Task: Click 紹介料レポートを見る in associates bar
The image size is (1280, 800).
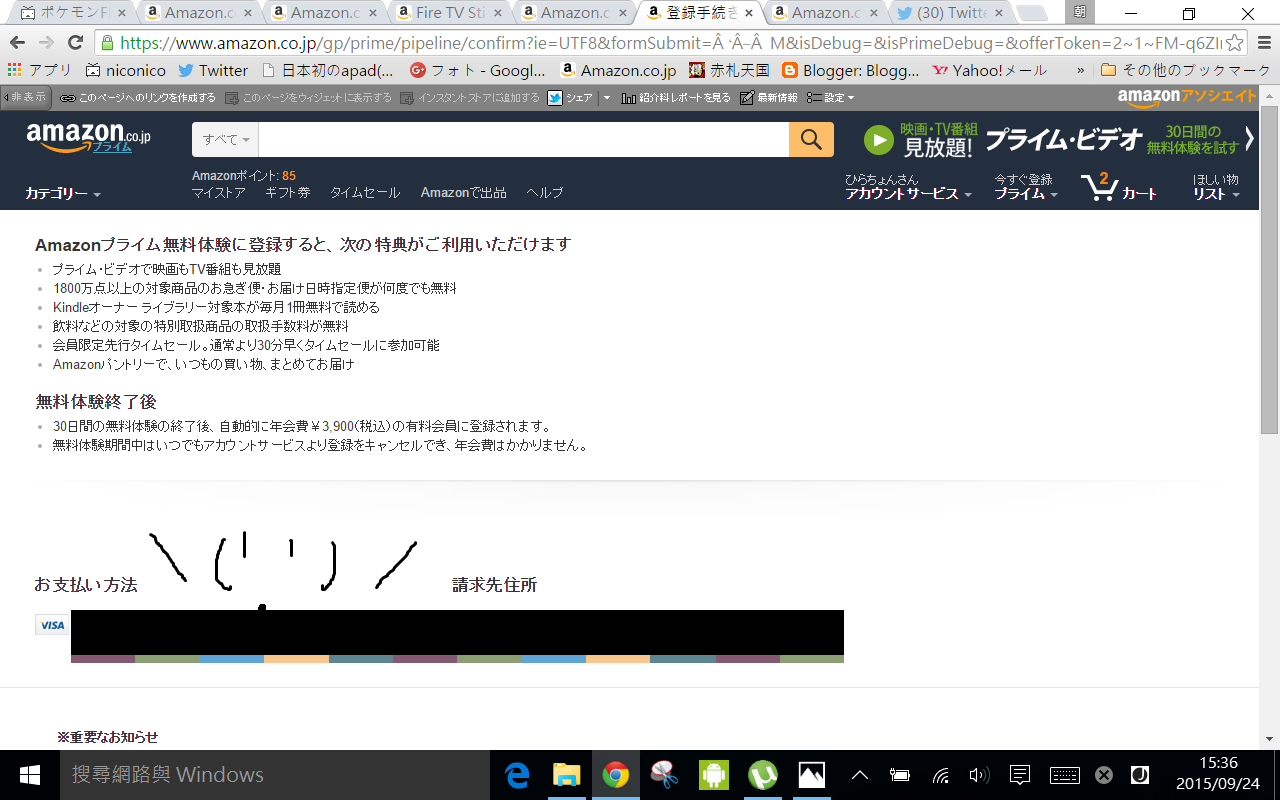Action: (x=677, y=98)
